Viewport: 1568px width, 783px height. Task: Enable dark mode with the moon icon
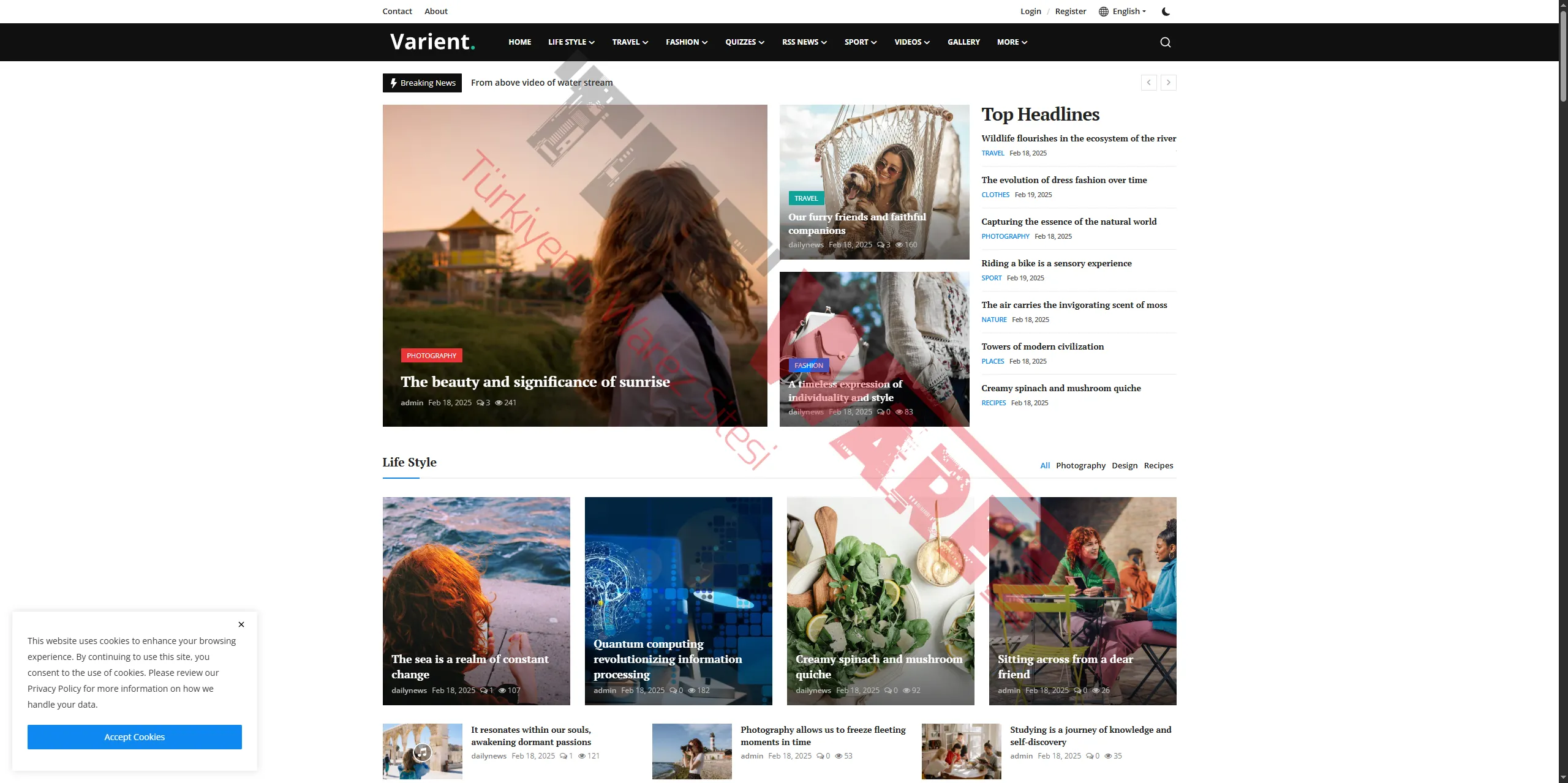[x=1166, y=11]
